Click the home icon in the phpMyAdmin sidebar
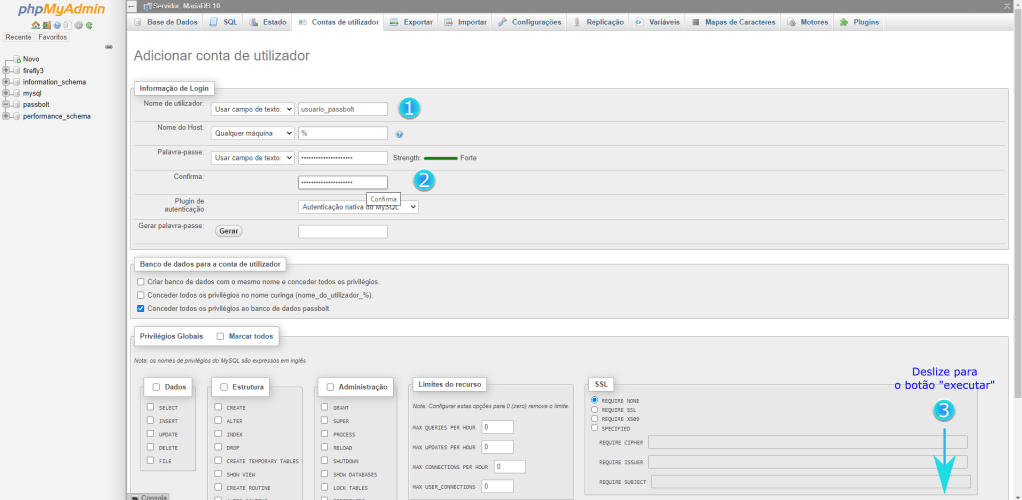Screen dimensions: 1022x500 pyautogui.click(x=35, y=25)
